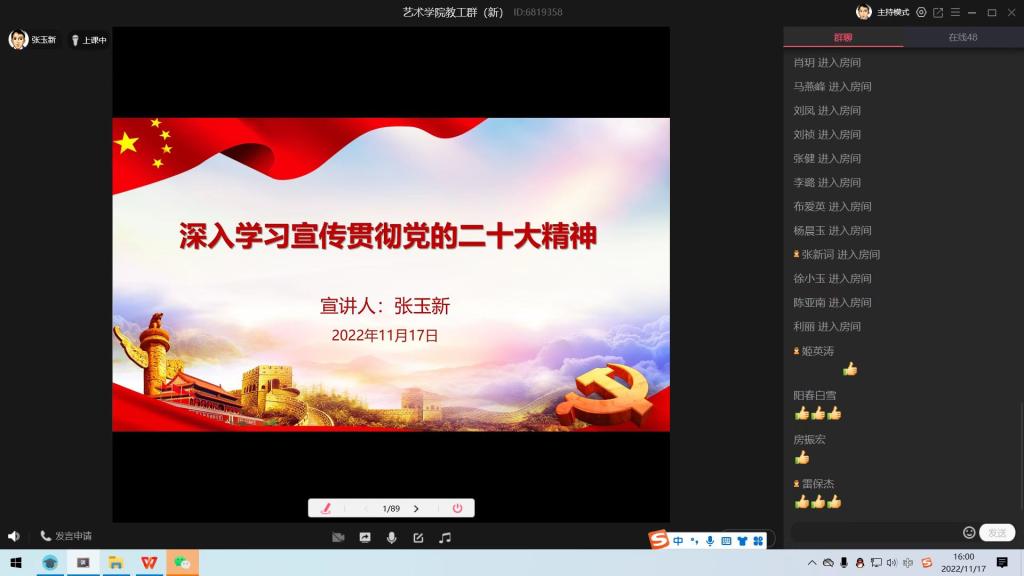The width and height of the screenshot is (1024, 576).
Task: Open the whiteboard edit icon
Action: pyautogui.click(x=418, y=537)
